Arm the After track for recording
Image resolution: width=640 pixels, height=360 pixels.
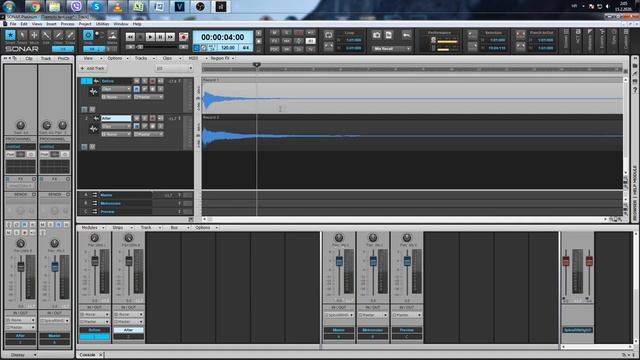click(153, 118)
